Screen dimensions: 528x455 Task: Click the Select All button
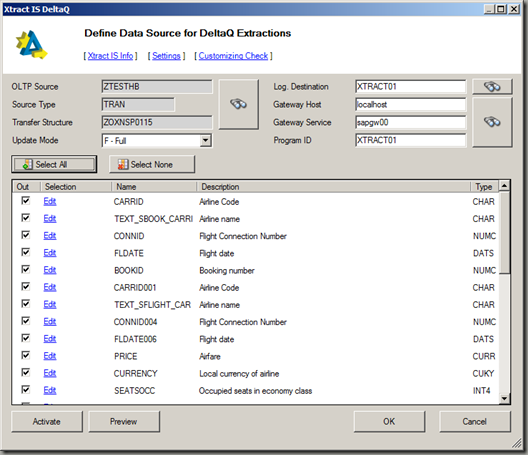(x=54, y=164)
